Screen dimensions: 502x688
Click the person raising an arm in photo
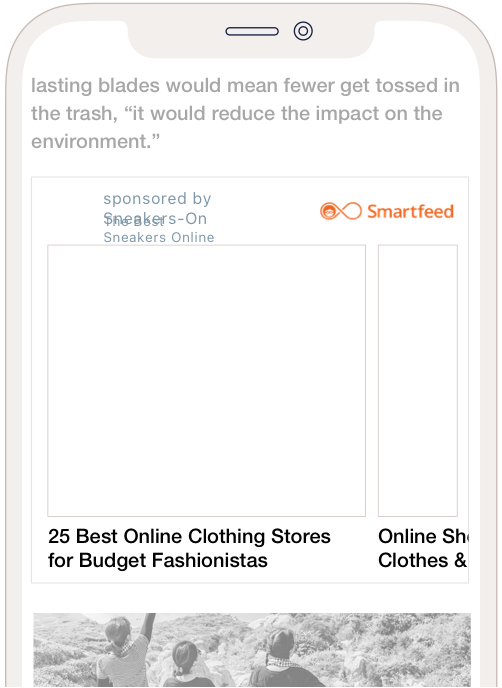[x=124, y=651]
